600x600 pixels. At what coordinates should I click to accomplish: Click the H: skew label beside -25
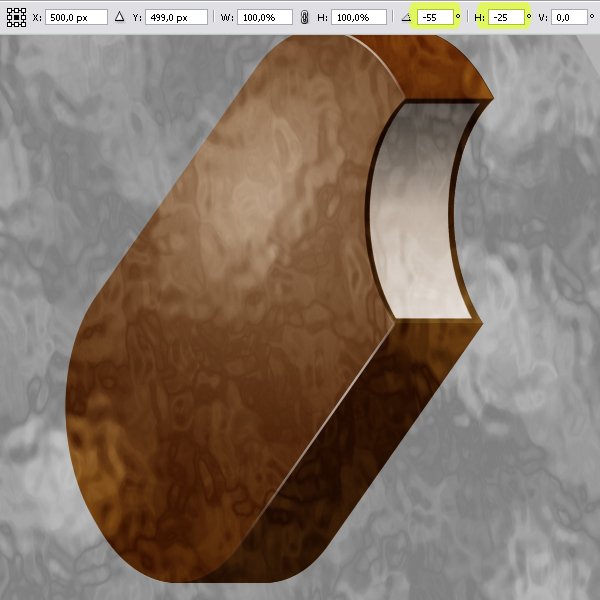coord(479,18)
